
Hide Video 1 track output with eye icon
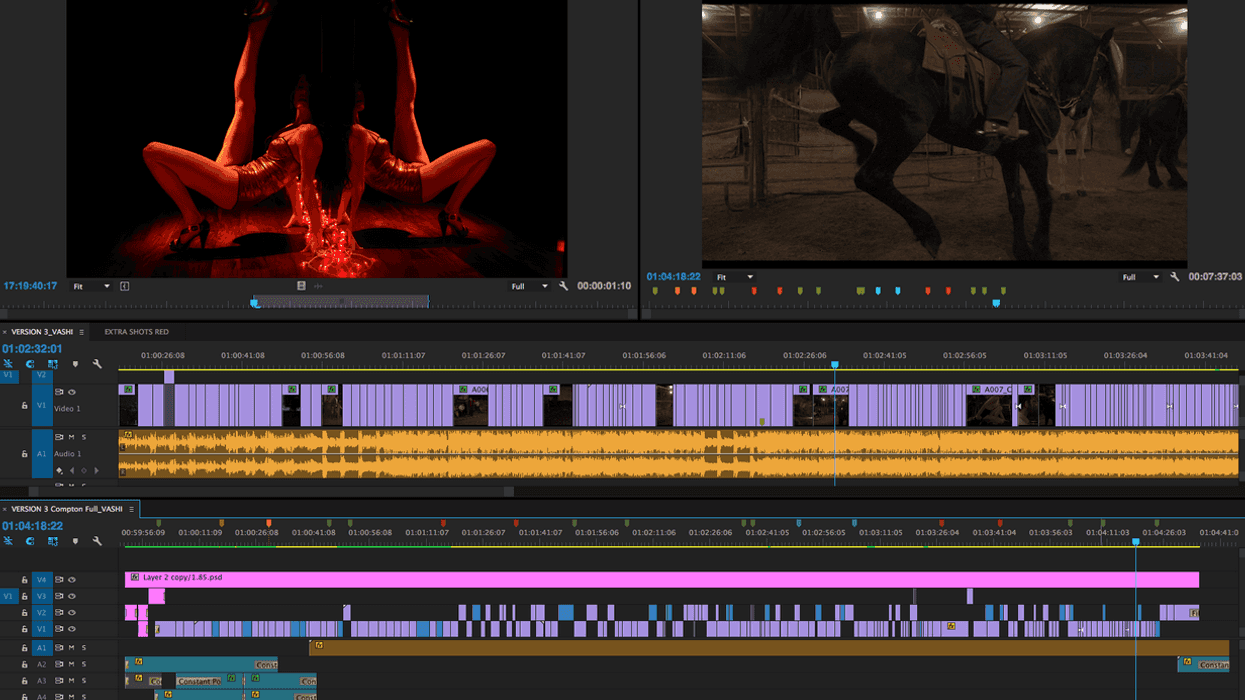(x=72, y=392)
